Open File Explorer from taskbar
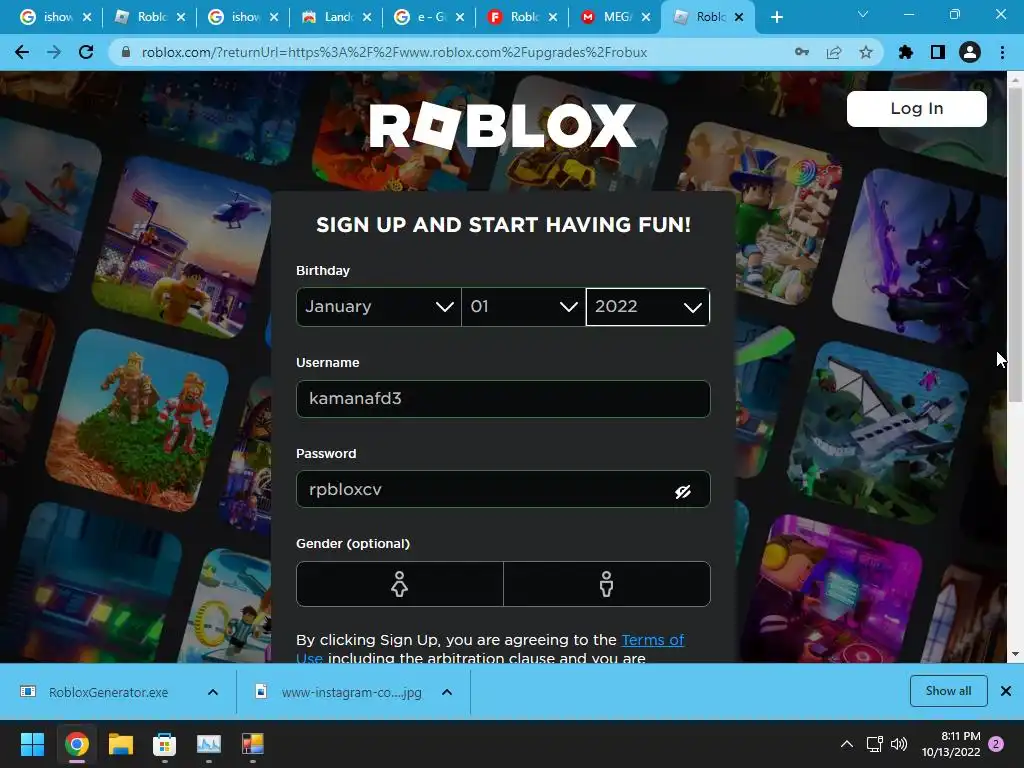The image size is (1024, 768). (x=120, y=744)
